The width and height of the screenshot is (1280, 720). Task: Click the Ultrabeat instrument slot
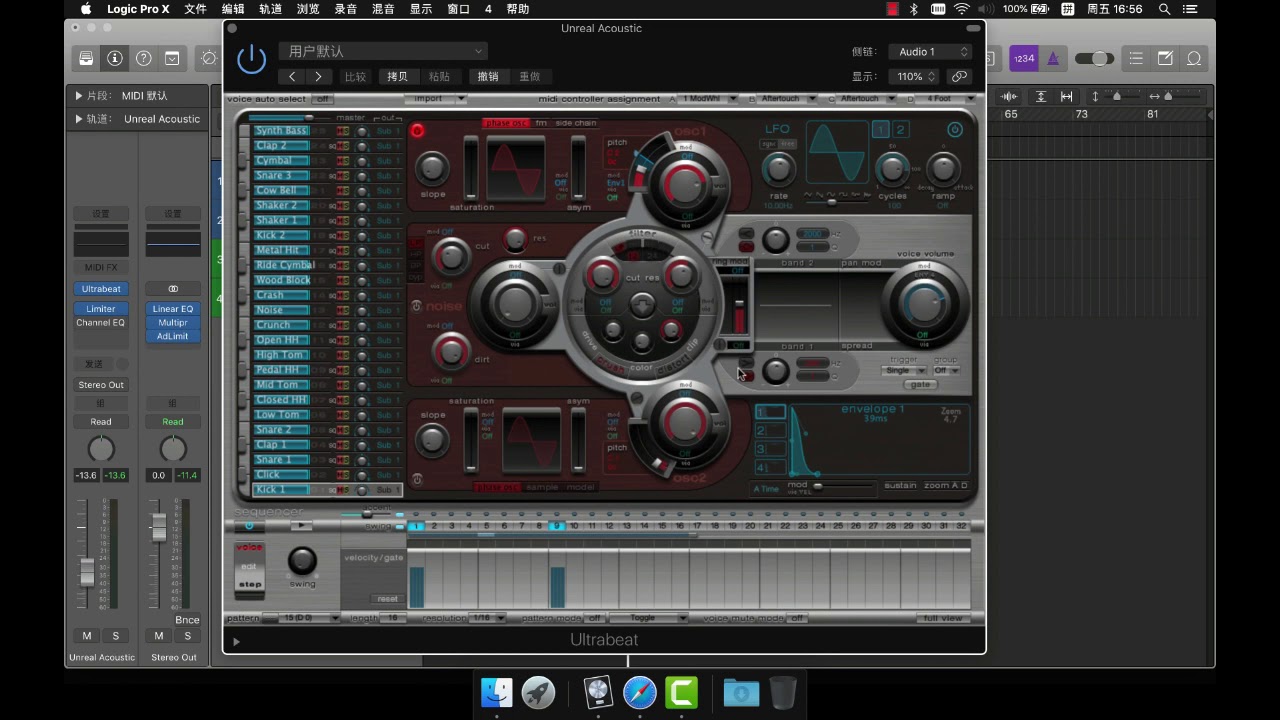[101, 289]
